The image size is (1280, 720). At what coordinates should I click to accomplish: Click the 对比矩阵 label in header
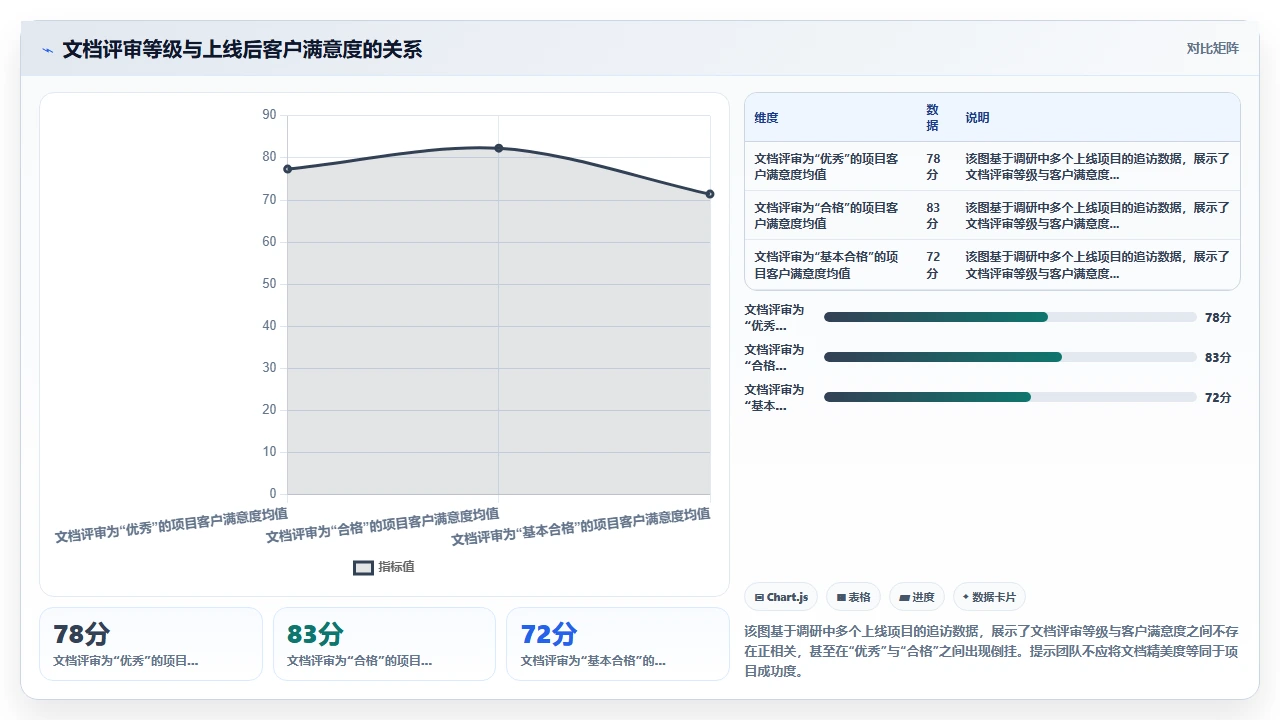(1212, 48)
